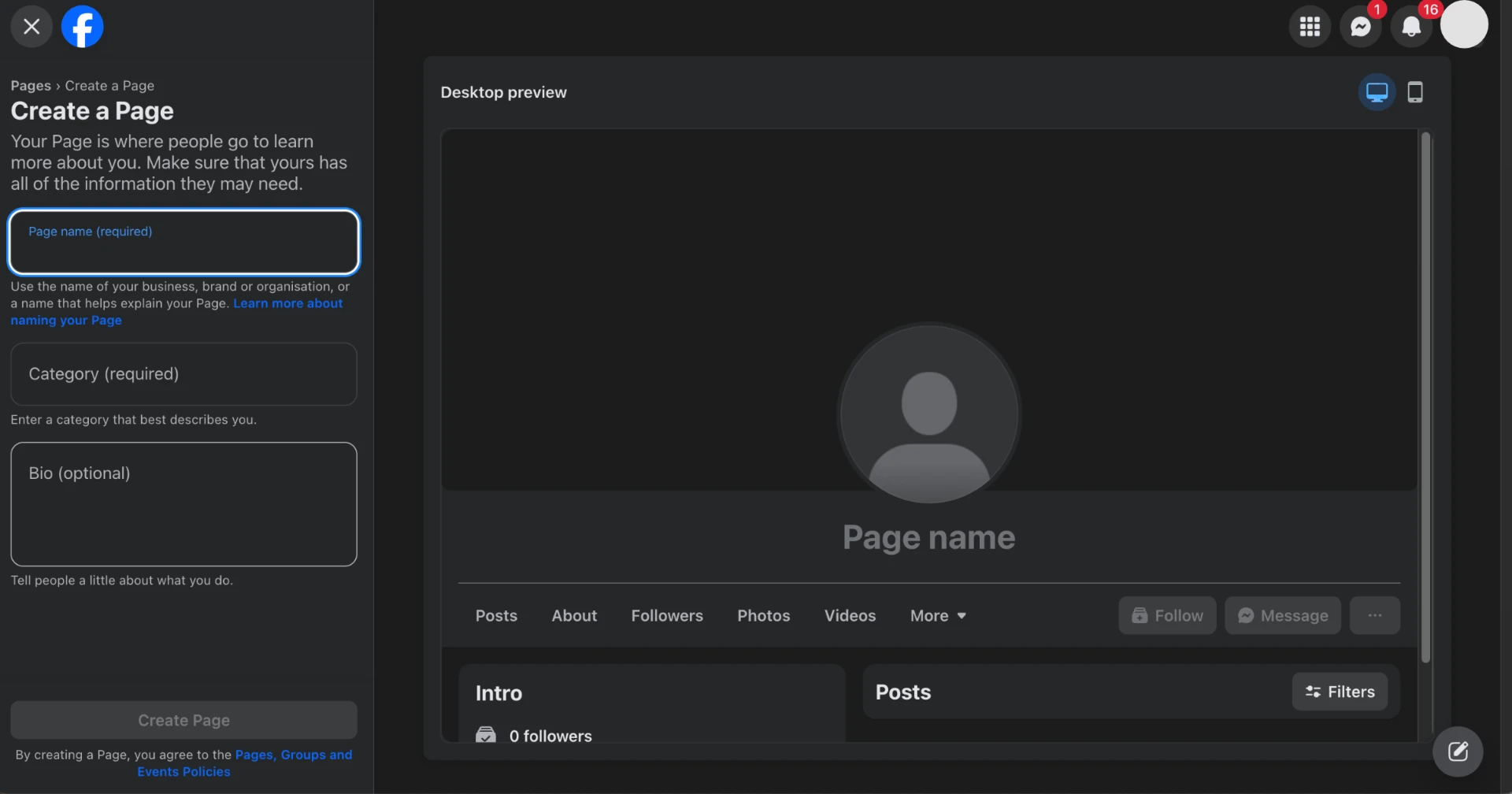Select the Photos tab in preview

click(764, 616)
